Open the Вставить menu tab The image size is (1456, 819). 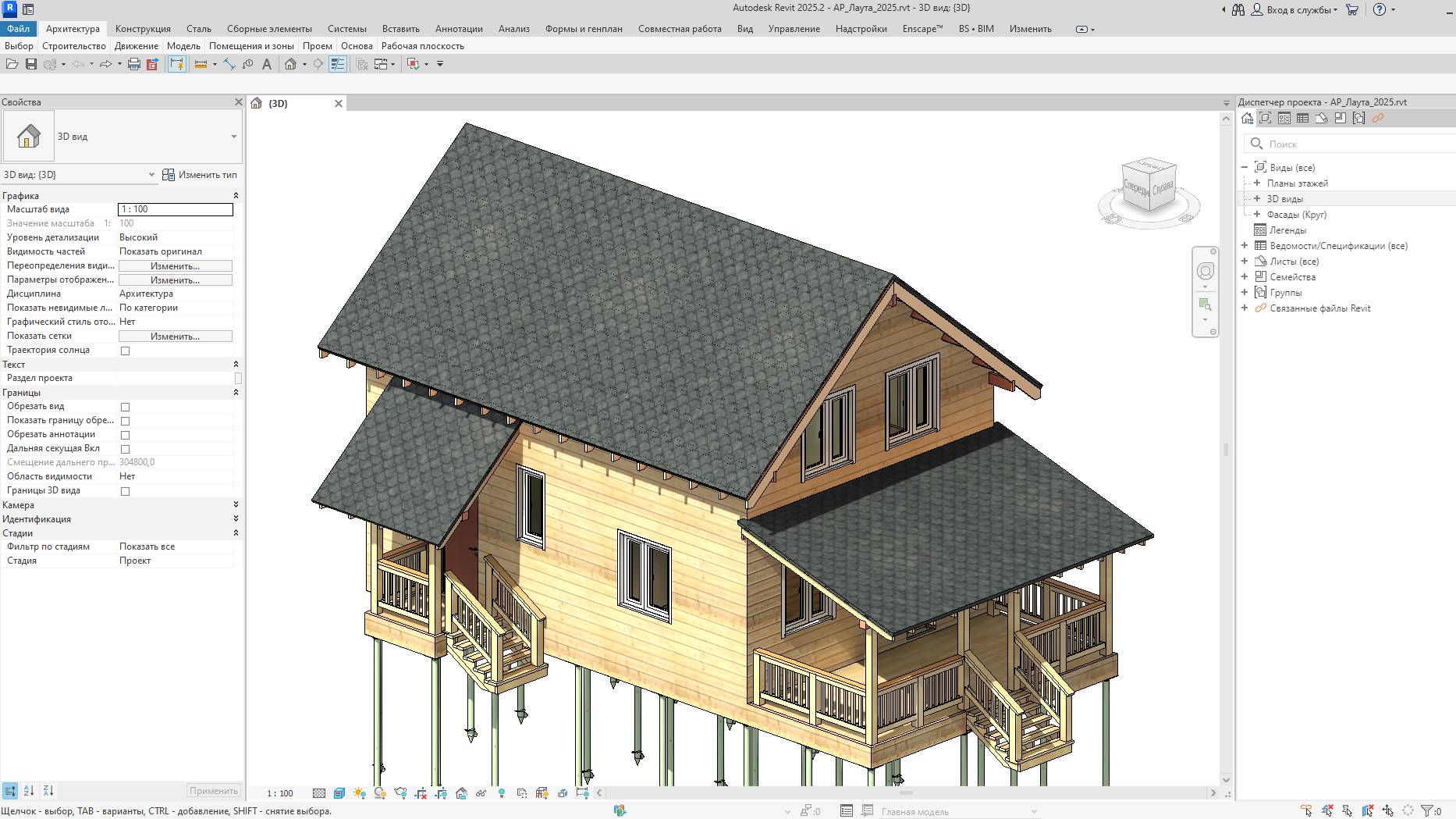pyautogui.click(x=400, y=28)
